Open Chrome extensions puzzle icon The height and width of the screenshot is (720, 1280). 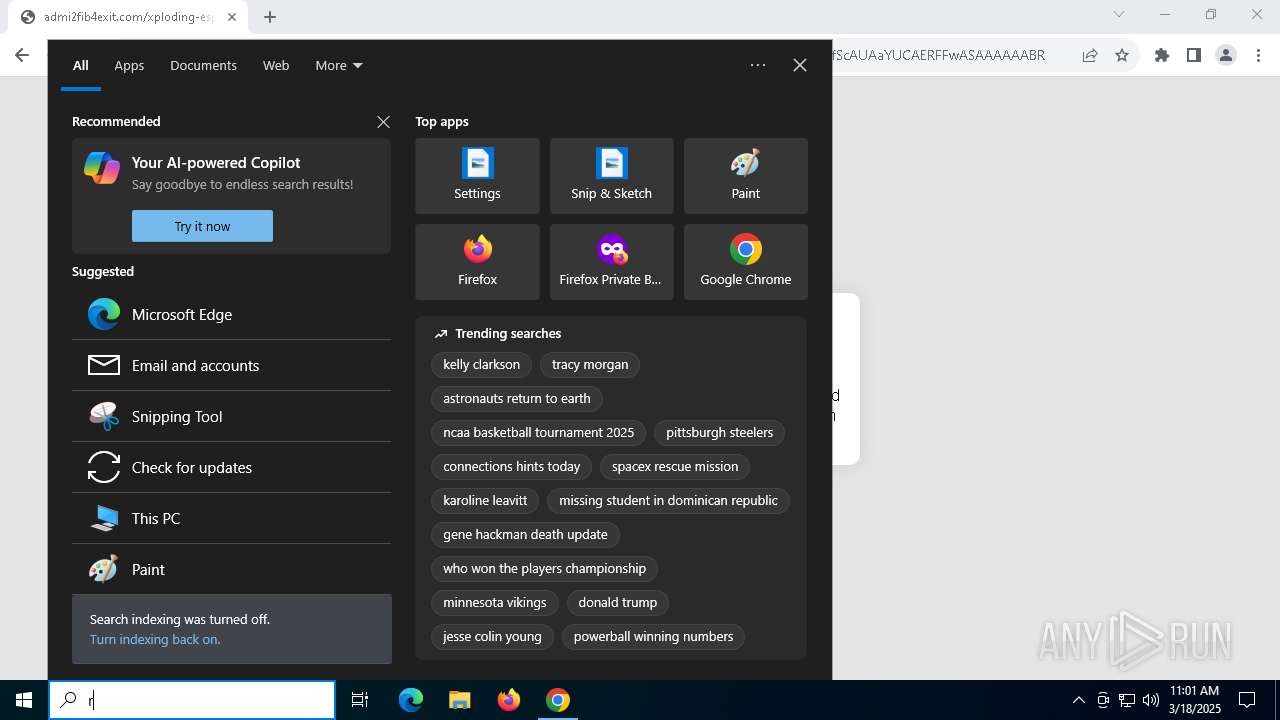tap(1162, 55)
